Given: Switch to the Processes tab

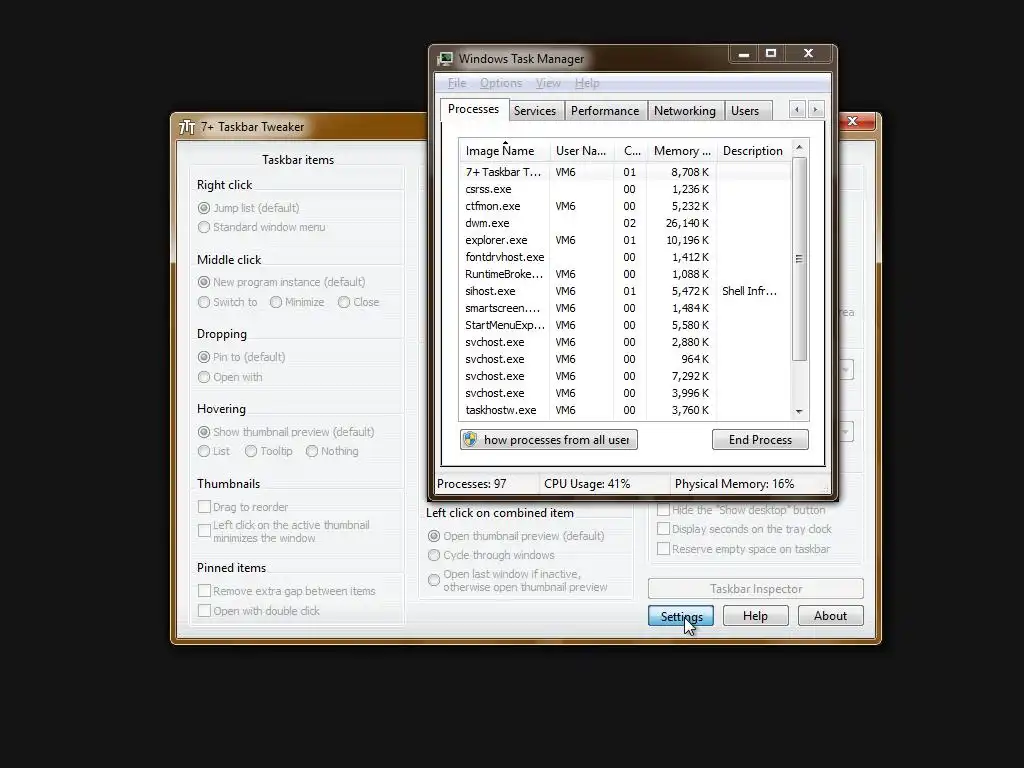Looking at the screenshot, I should point(473,109).
